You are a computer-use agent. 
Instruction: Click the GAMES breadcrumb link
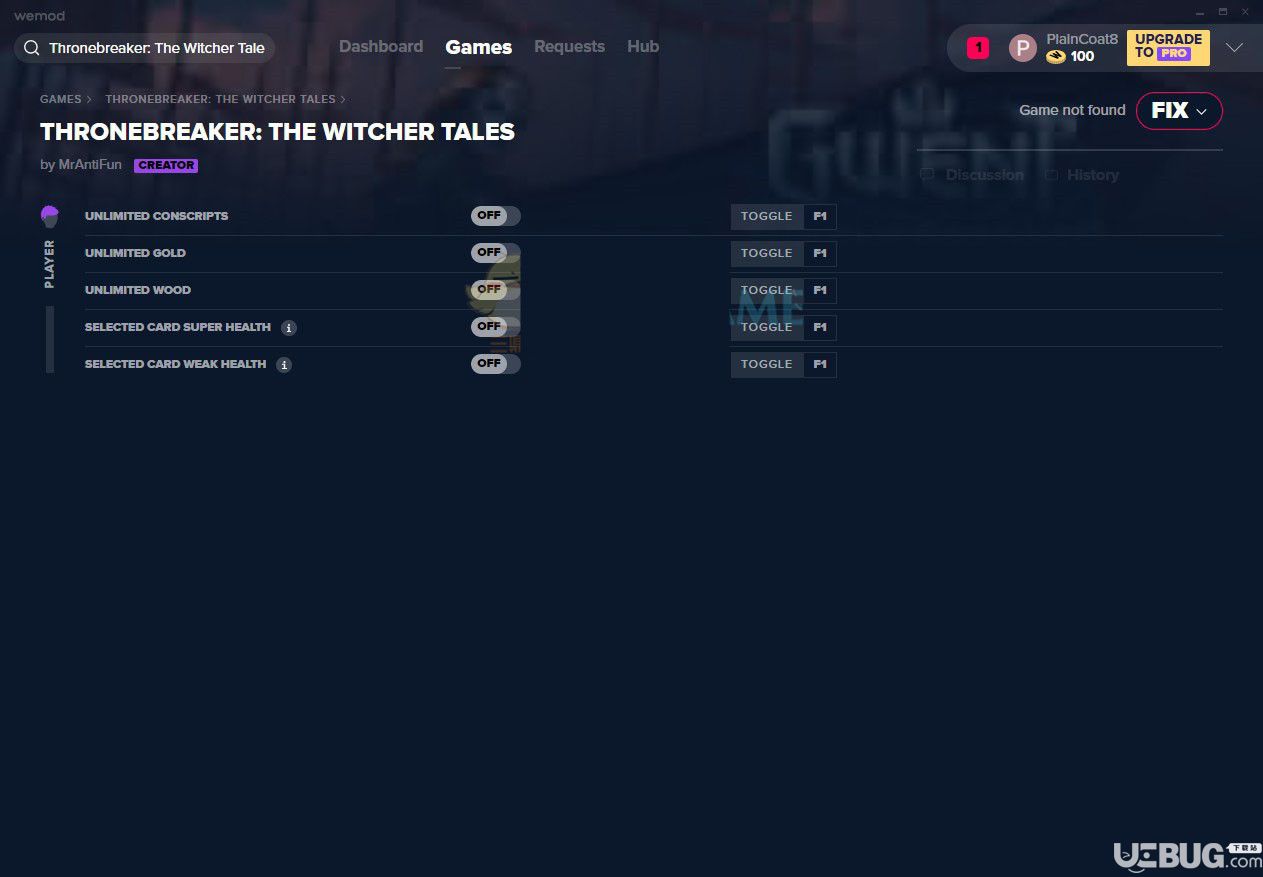[x=61, y=100]
